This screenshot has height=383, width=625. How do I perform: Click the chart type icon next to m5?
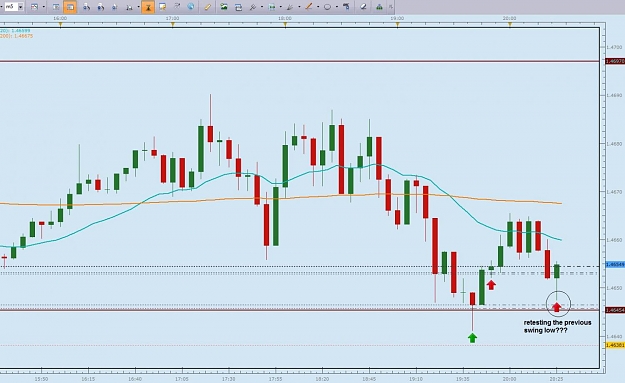35,7
